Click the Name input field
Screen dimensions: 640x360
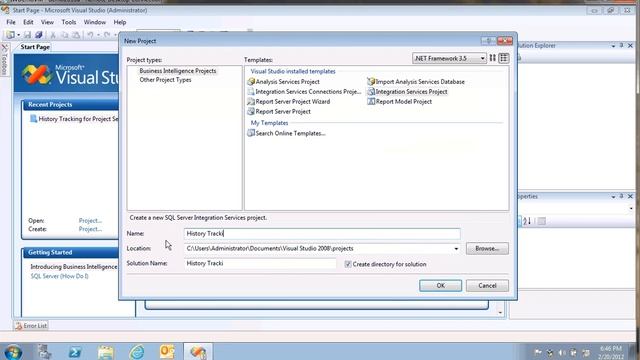pyautogui.click(x=322, y=233)
